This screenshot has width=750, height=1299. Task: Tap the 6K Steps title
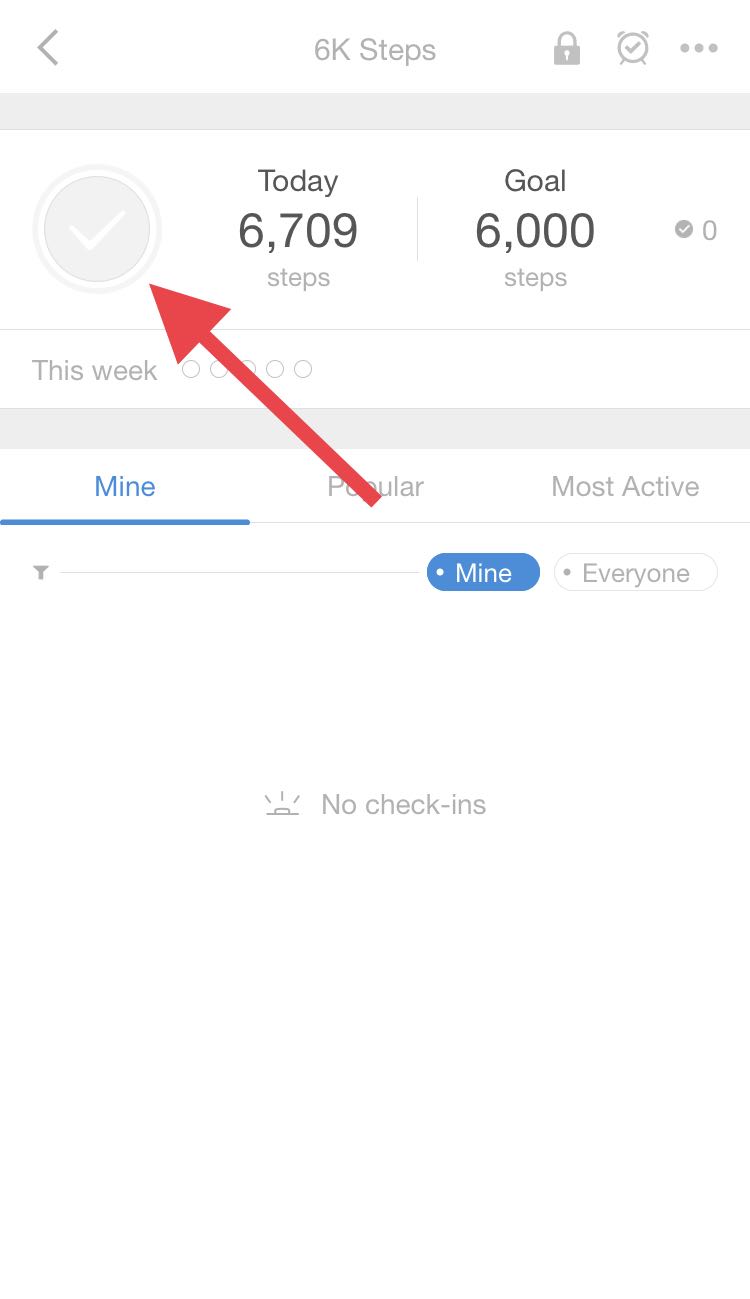point(375,50)
